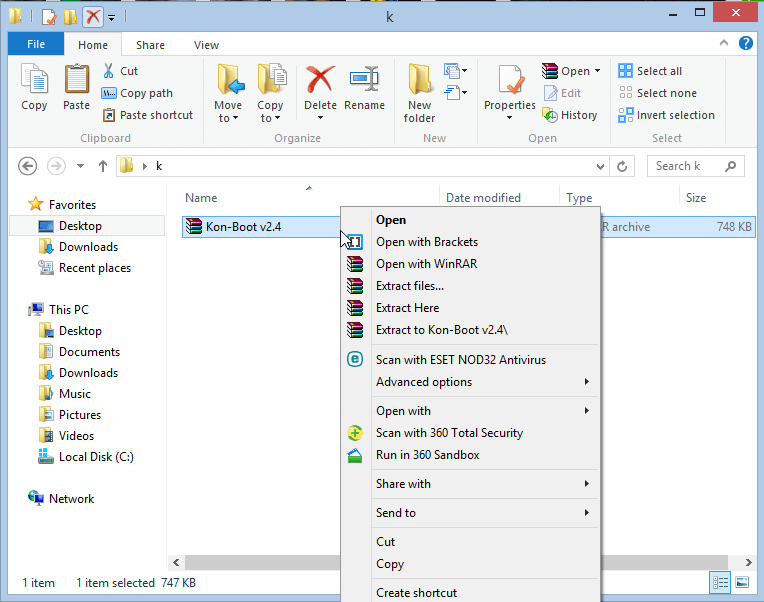764x602 pixels.
Task: Select the Home ribbon tab
Action: 93,45
